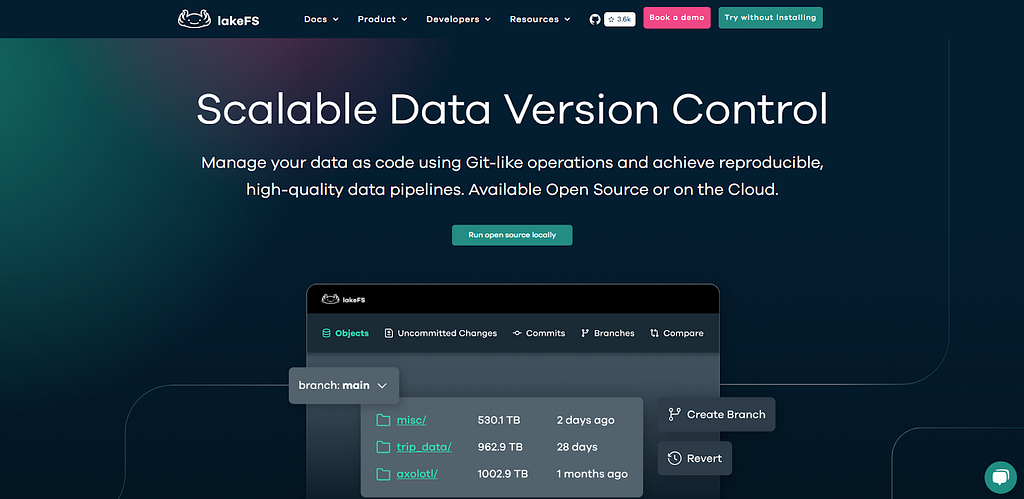Click the folder icon beside misc/
The image size is (1024, 499).
[x=383, y=420]
